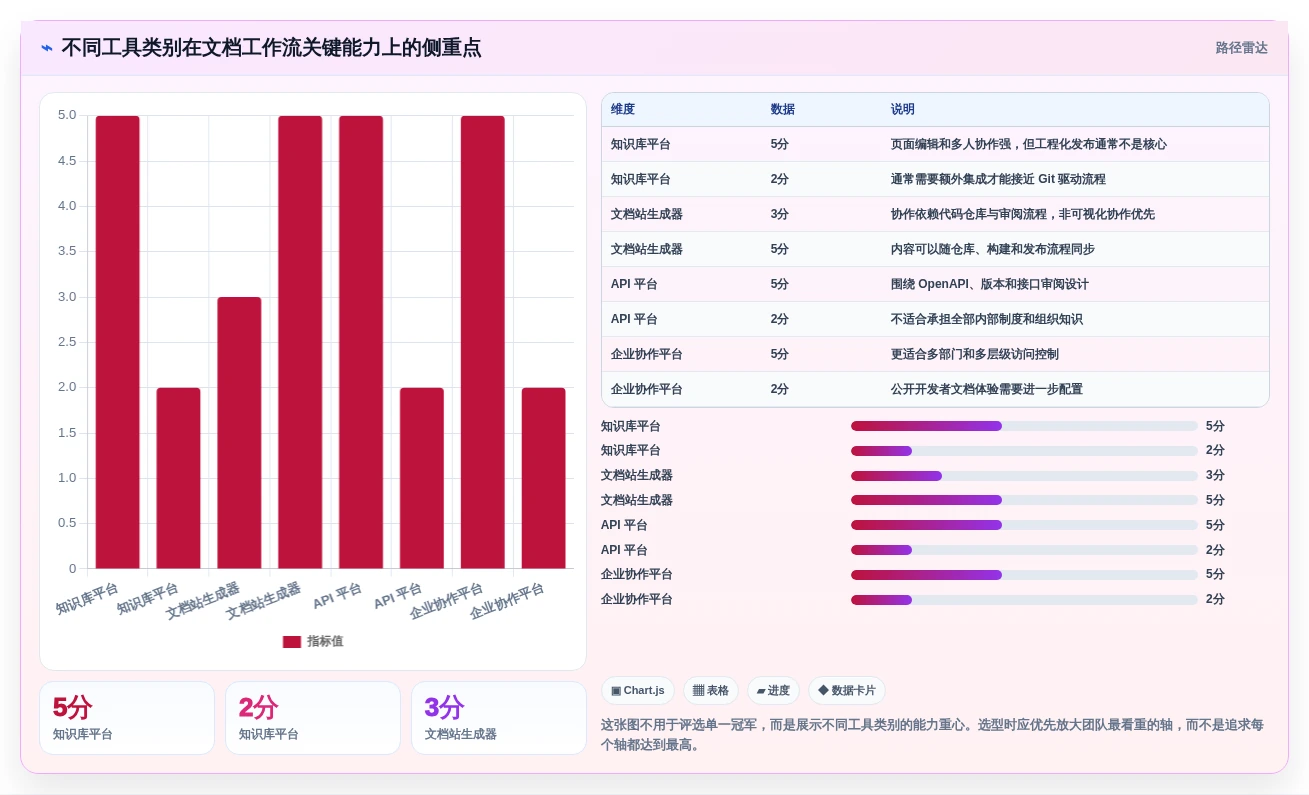Click the cell 公开开发者文档体验需要进一步配置
The height and width of the screenshot is (795, 1309).
tap(987, 390)
